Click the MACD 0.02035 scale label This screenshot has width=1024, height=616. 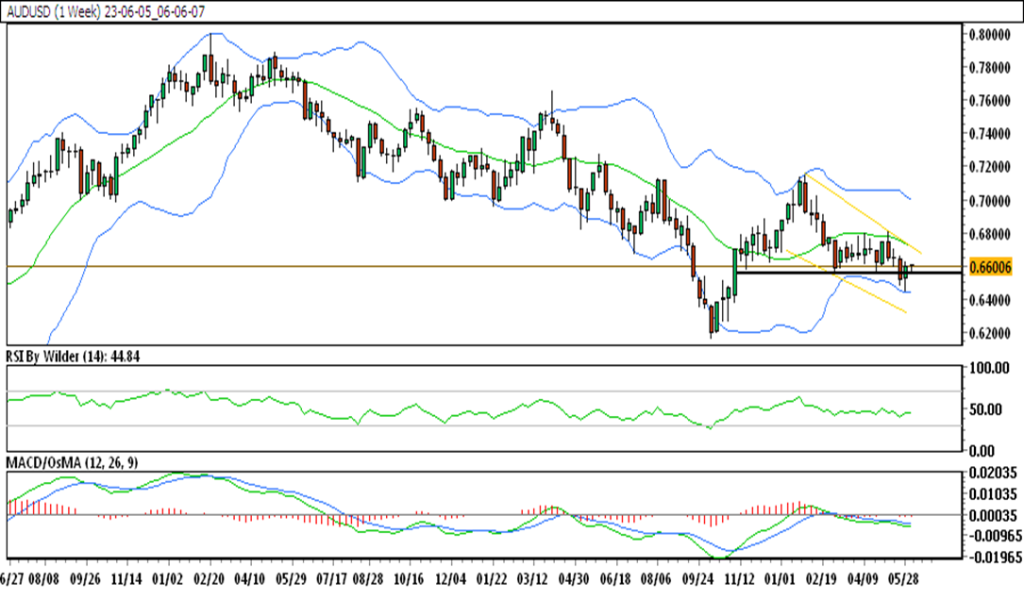coord(994,474)
